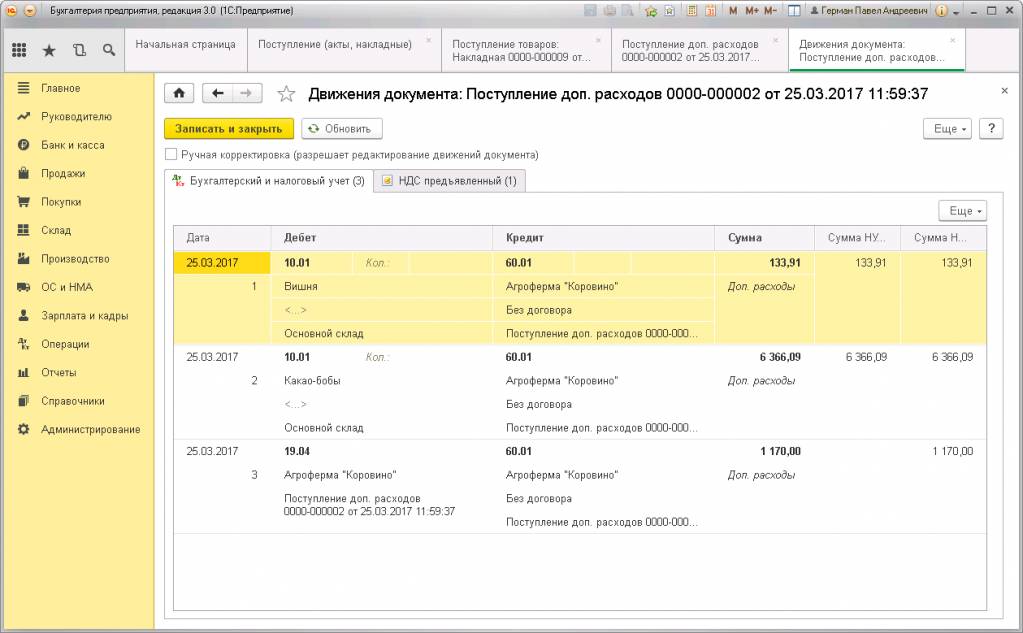Click the Дебет column header
This screenshot has width=1023, height=633.
click(x=382, y=238)
